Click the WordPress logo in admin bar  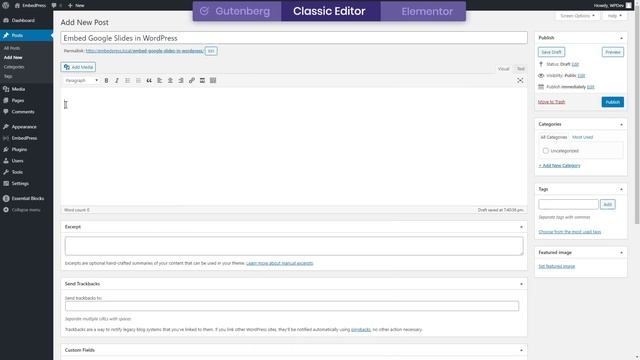tap(6, 5)
